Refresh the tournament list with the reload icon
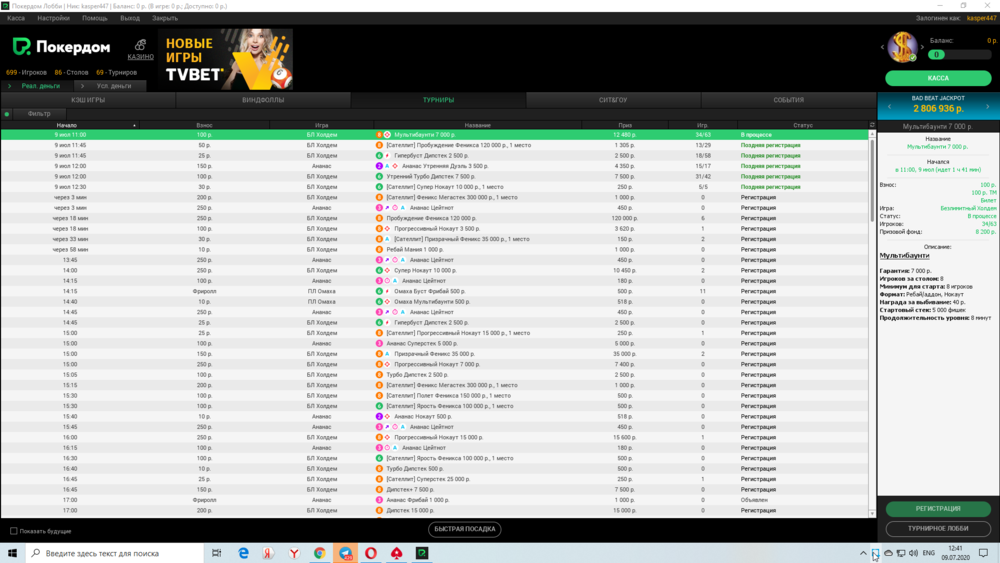Image resolution: width=1000 pixels, height=563 pixels. [872, 125]
